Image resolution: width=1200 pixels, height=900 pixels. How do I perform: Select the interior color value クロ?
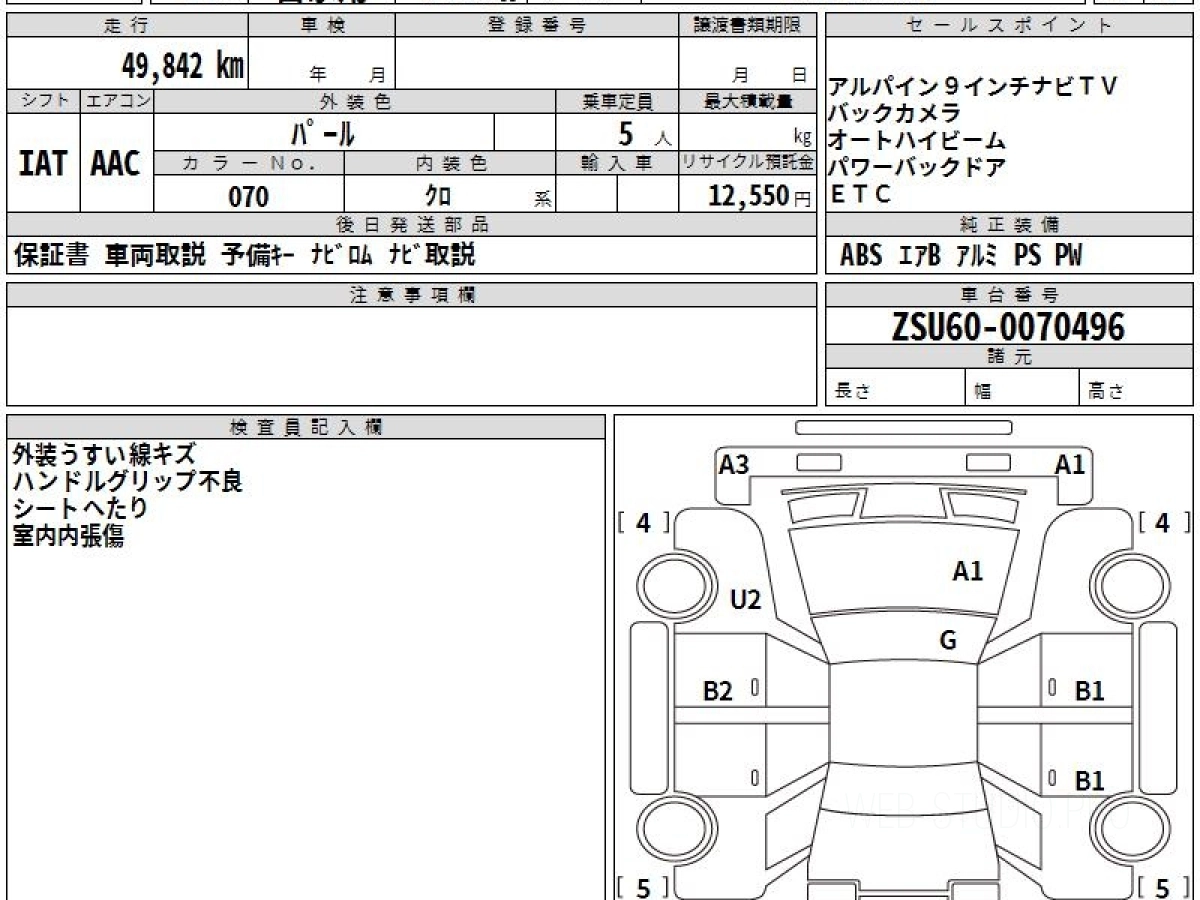pos(438,196)
